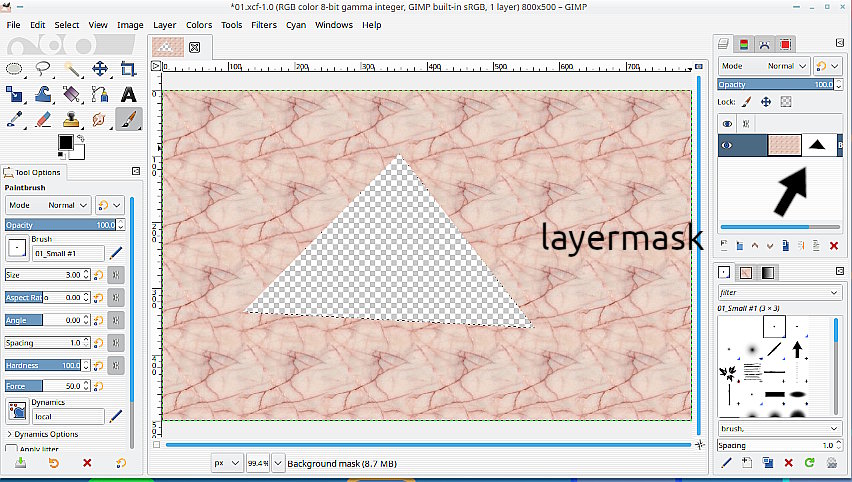Switch to the Patterns tab
The height and width of the screenshot is (482, 852).
tap(746, 273)
